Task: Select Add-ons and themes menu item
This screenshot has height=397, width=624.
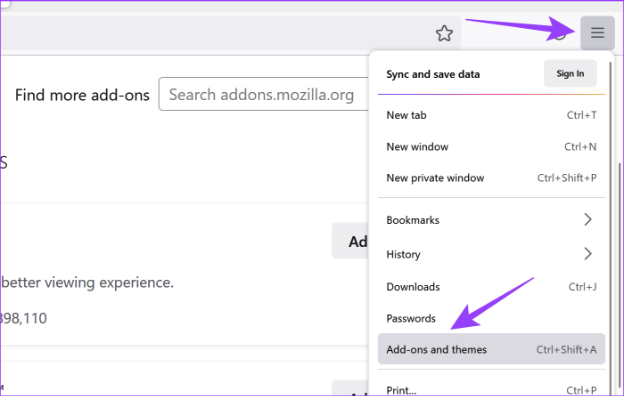Action: 491,349
